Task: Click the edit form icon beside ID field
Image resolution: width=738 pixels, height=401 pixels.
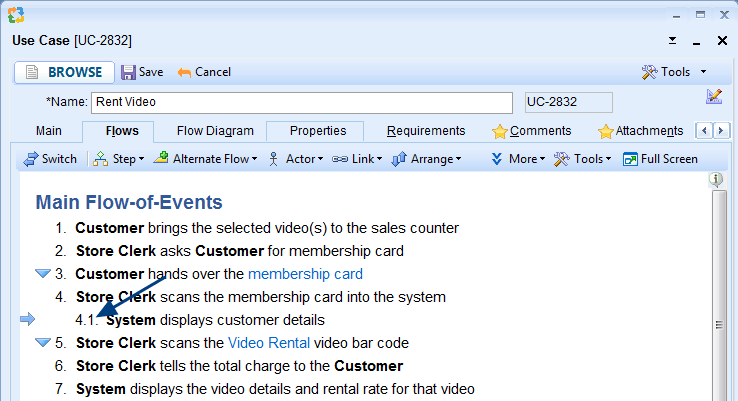Action: click(x=714, y=97)
